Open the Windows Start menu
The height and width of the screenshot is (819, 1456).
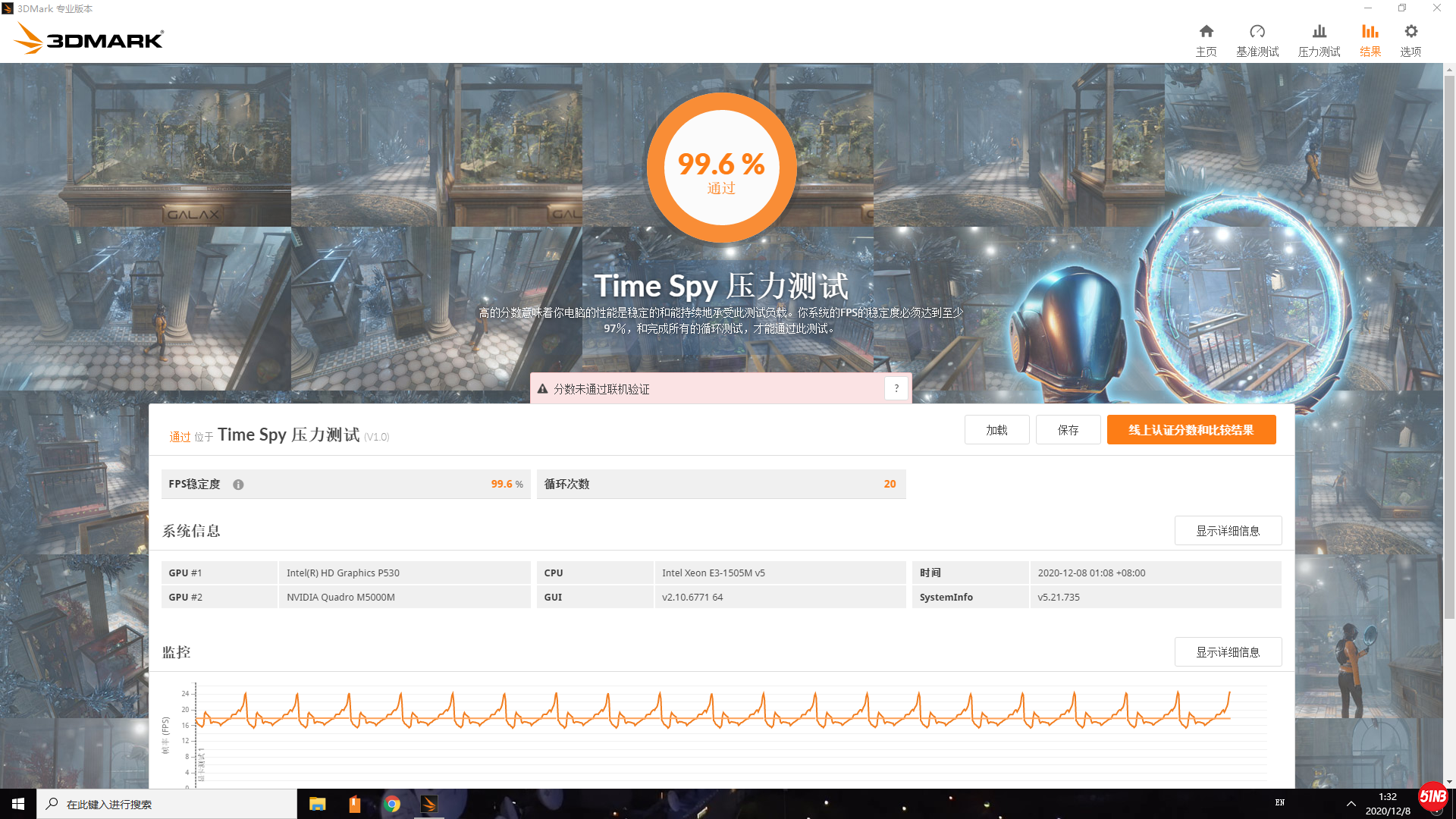(x=18, y=804)
